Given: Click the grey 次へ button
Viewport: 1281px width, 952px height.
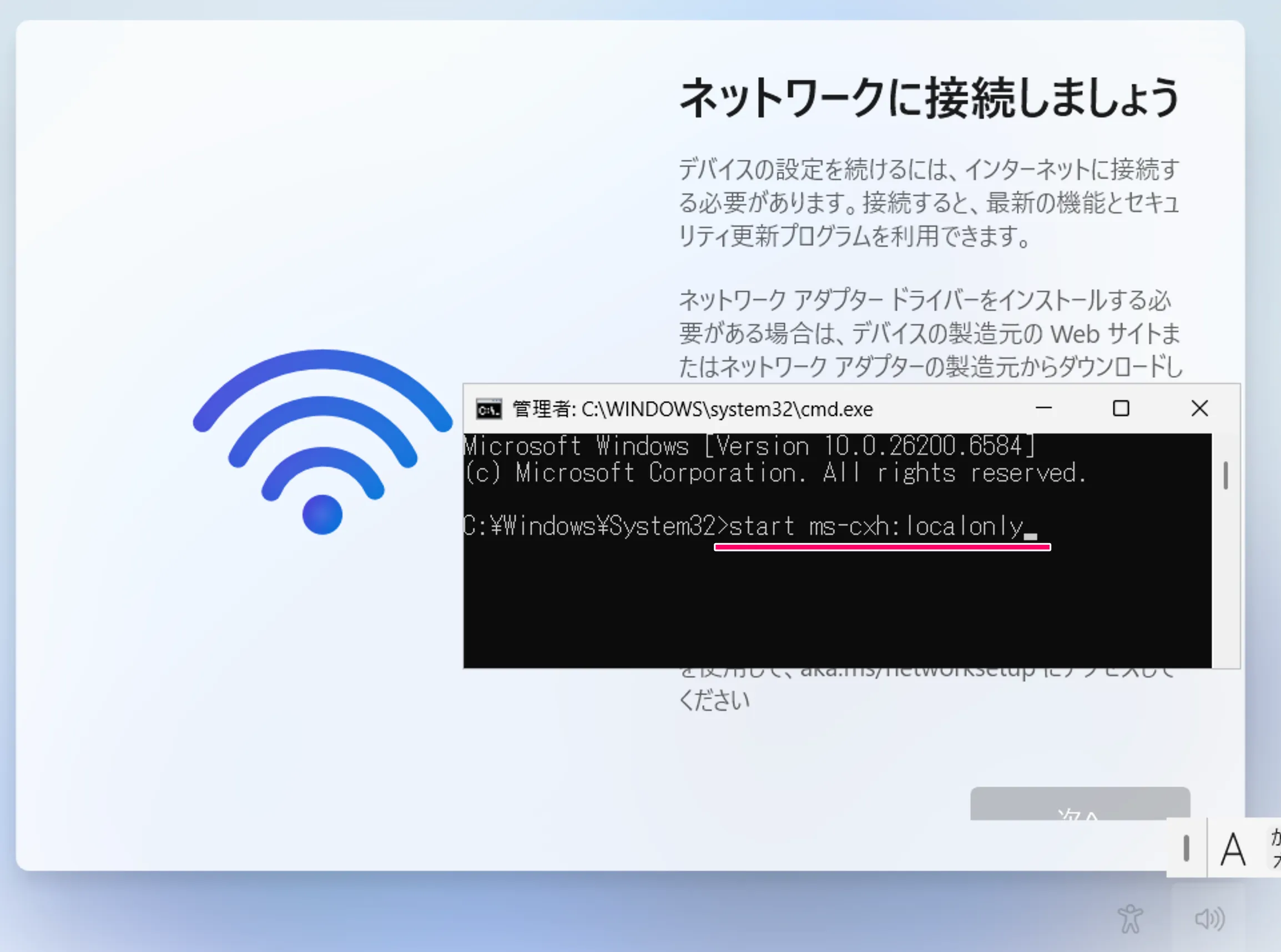Looking at the screenshot, I should (1080, 803).
